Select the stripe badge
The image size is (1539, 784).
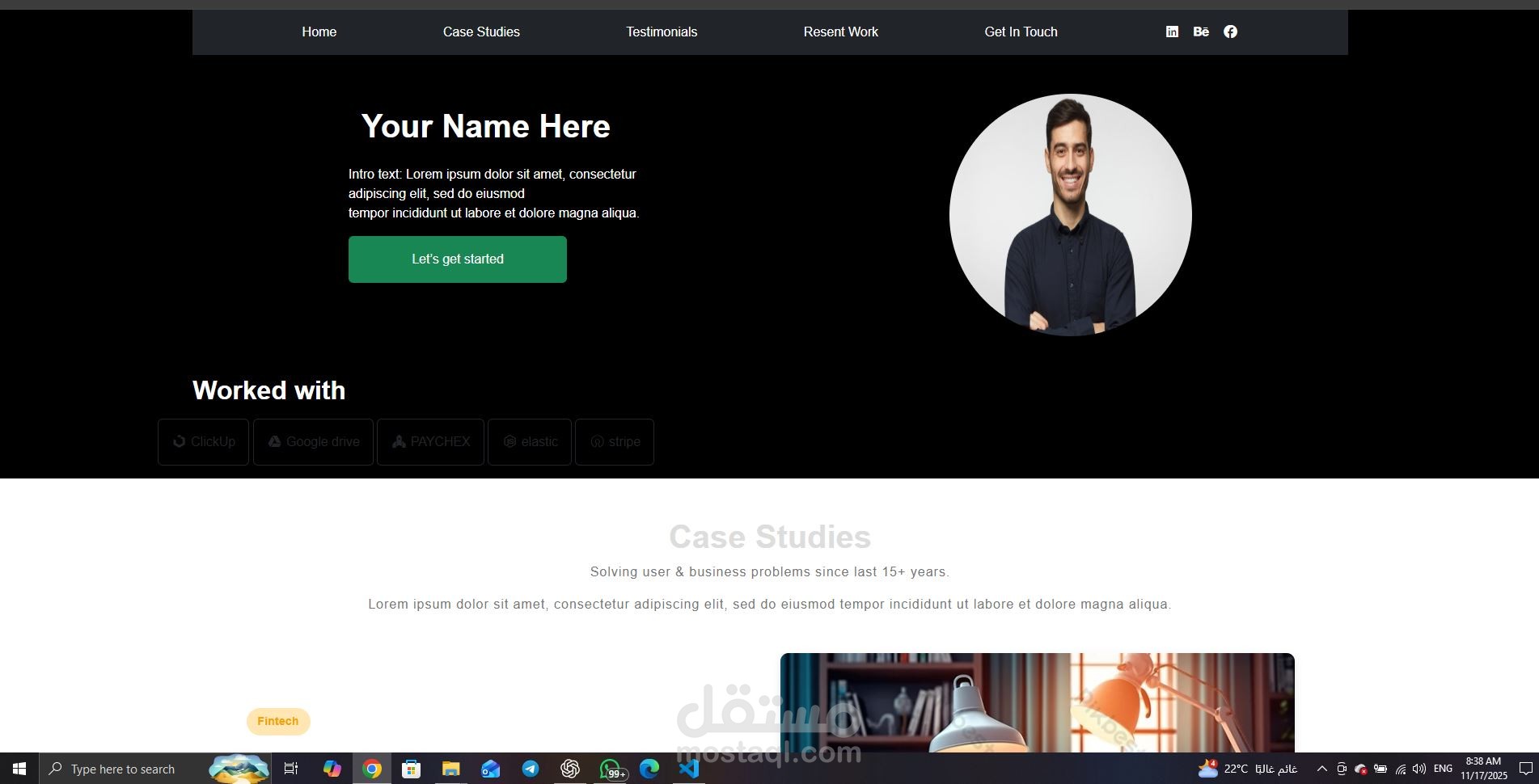pyautogui.click(x=615, y=442)
